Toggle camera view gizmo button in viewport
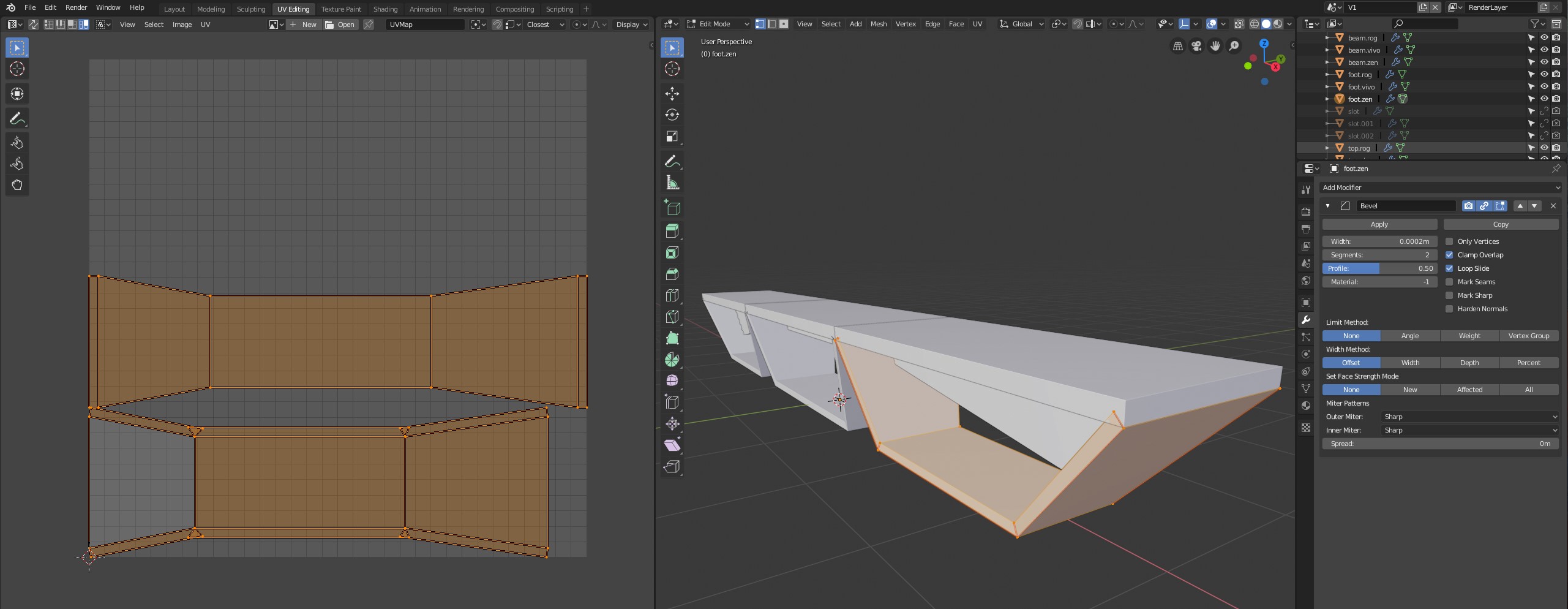 coord(1196,47)
